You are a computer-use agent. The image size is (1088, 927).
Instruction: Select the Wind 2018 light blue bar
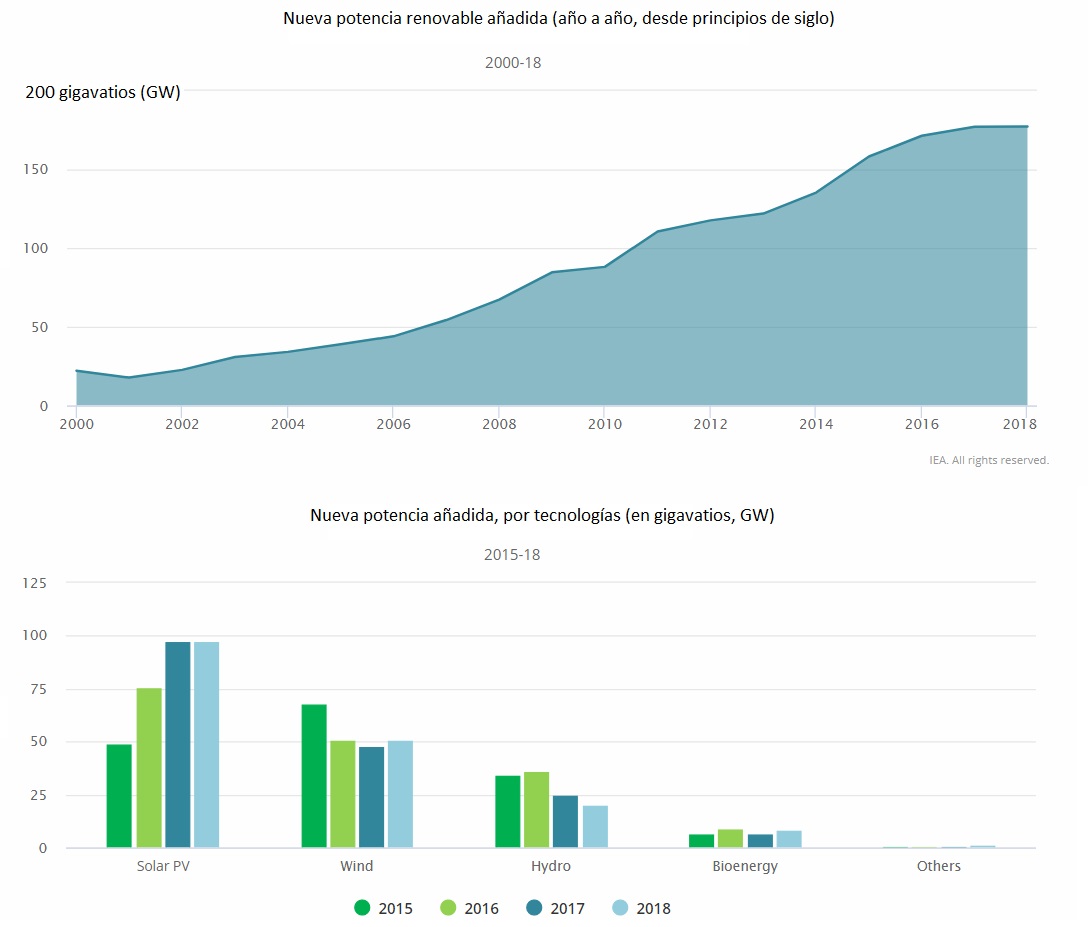click(x=400, y=794)
